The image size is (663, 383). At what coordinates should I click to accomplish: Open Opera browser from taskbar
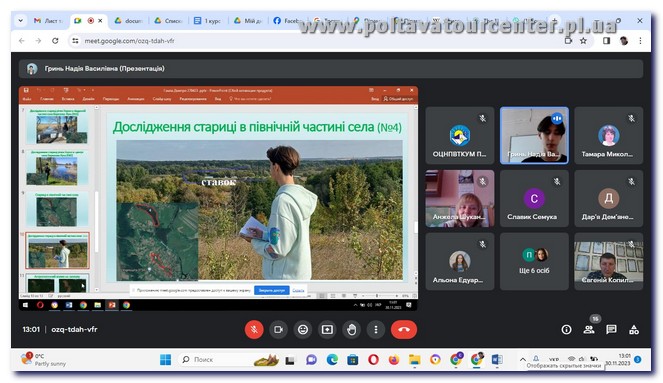click(x=373, y=359)
